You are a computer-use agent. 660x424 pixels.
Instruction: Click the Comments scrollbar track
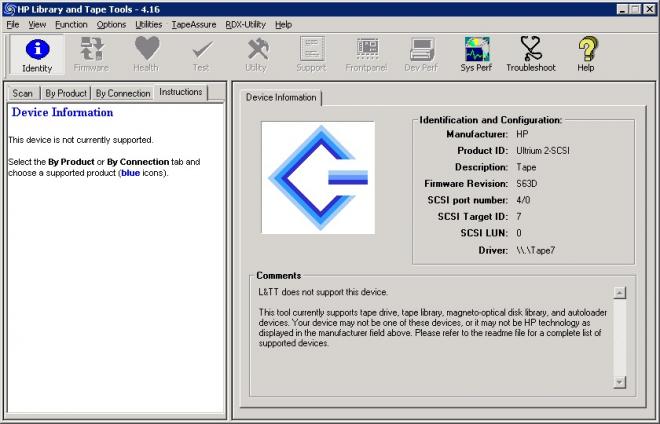click(620, 337)
